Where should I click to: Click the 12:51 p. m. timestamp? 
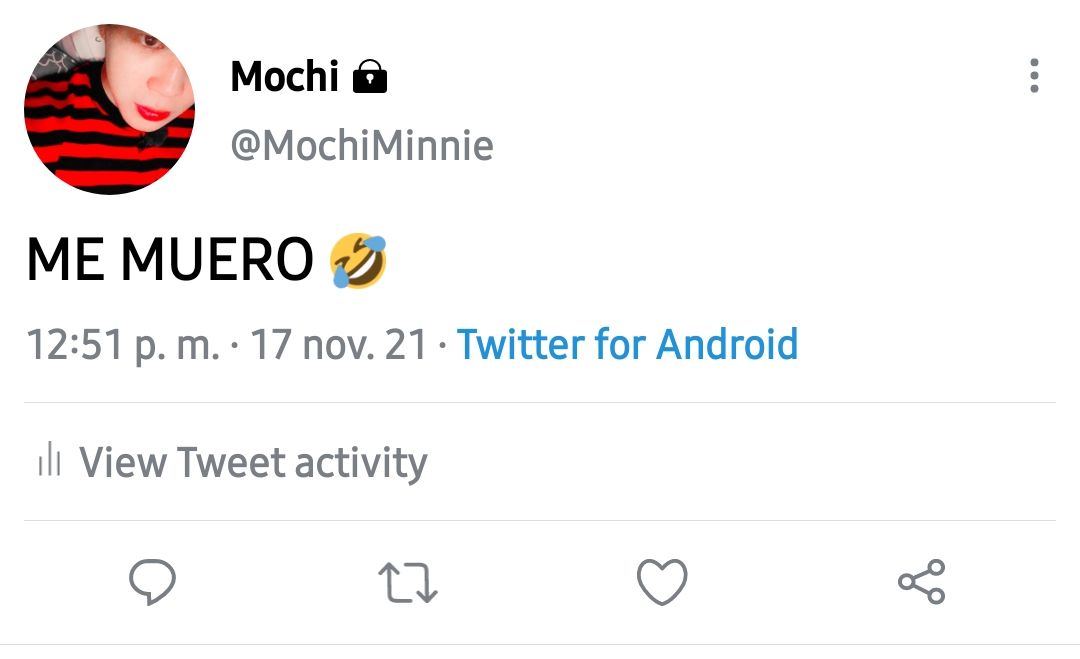tap(123, 345)
